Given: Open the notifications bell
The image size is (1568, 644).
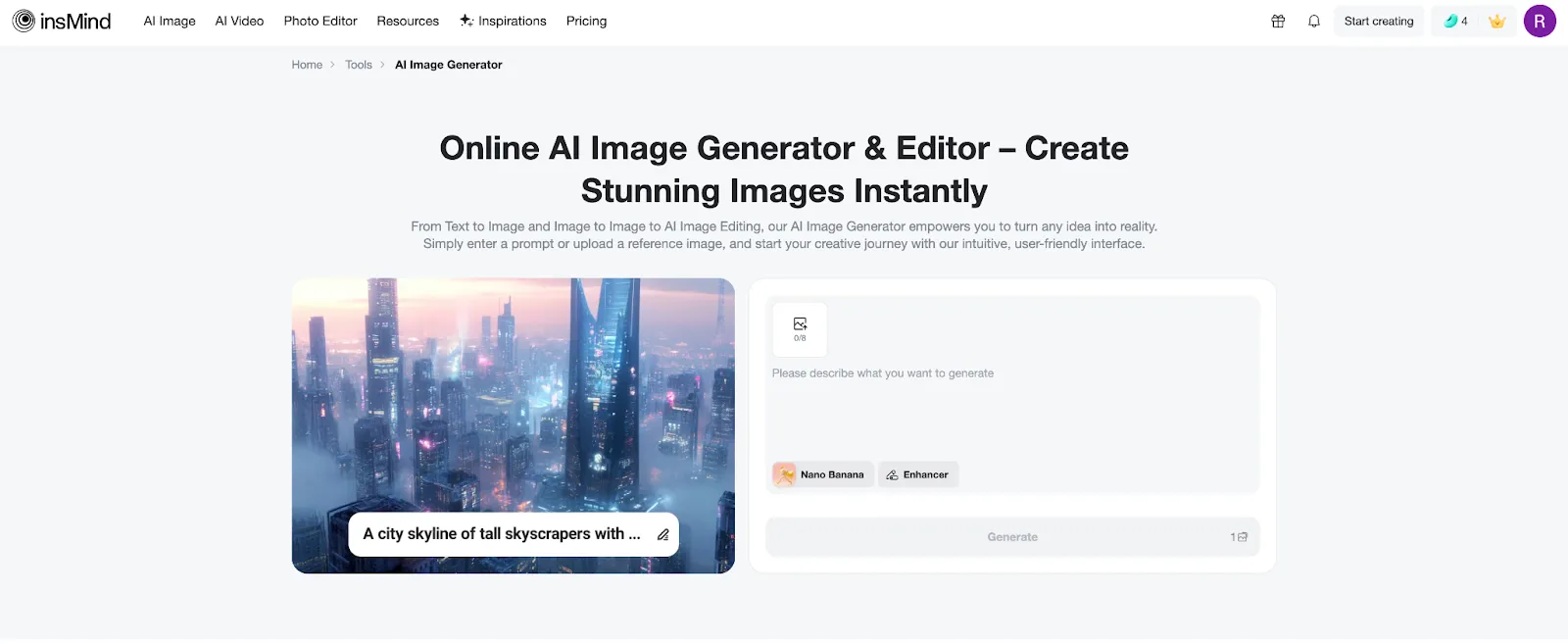Looking at the screenshot, I should click(1314, 21).
